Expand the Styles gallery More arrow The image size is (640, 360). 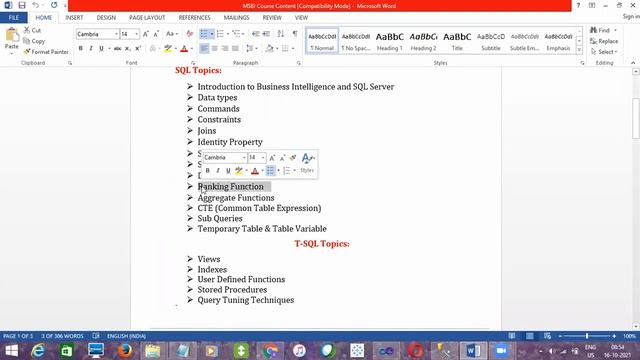click(579, 50)
